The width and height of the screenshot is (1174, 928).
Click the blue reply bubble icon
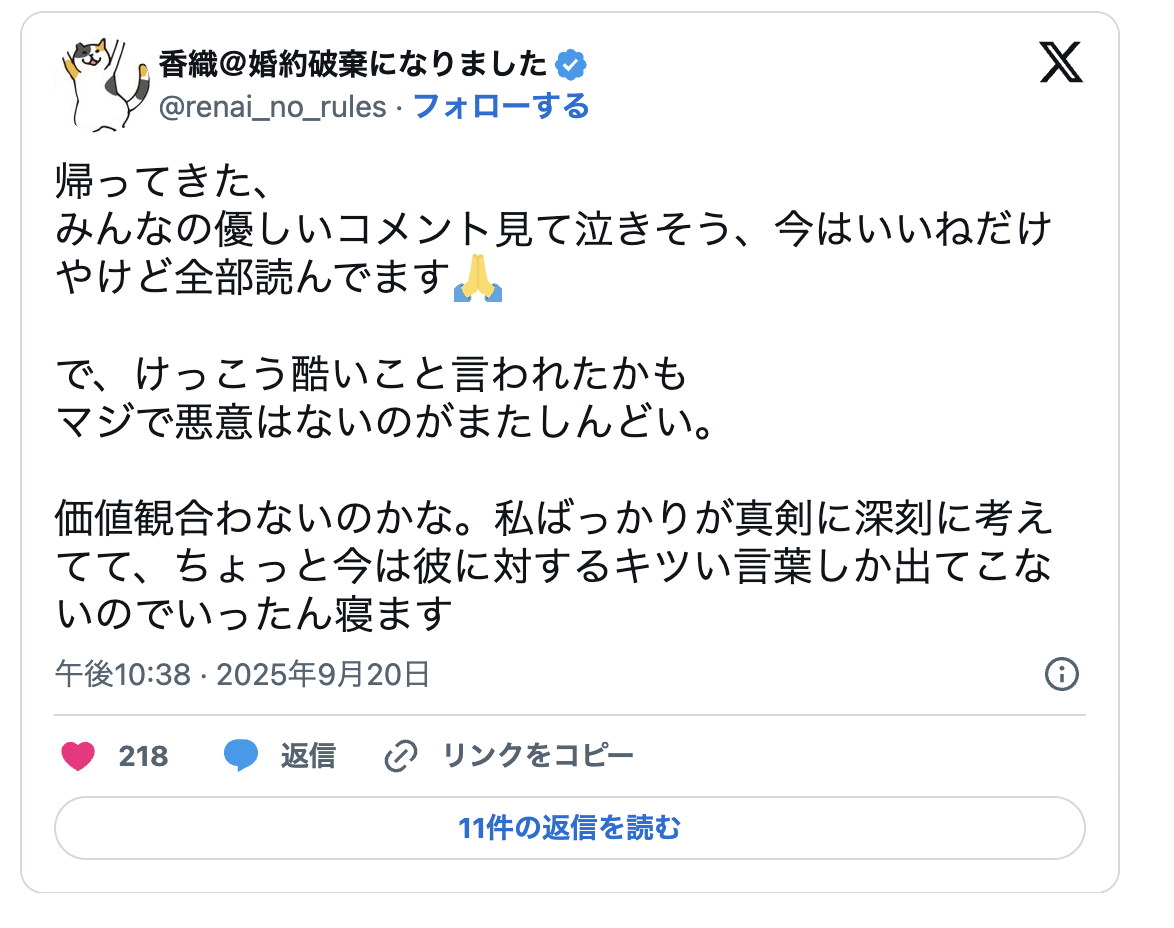pos(241,756)
